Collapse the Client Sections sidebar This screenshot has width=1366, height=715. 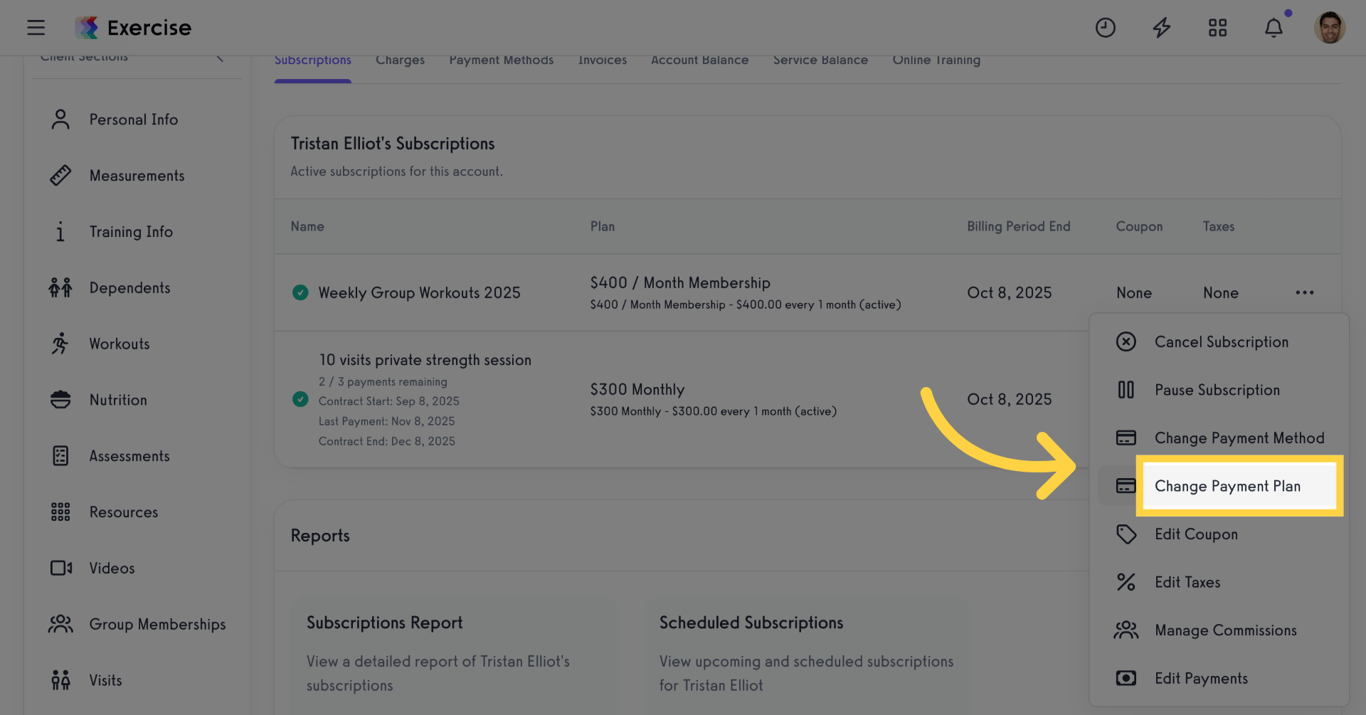click(x=220, y=57)
